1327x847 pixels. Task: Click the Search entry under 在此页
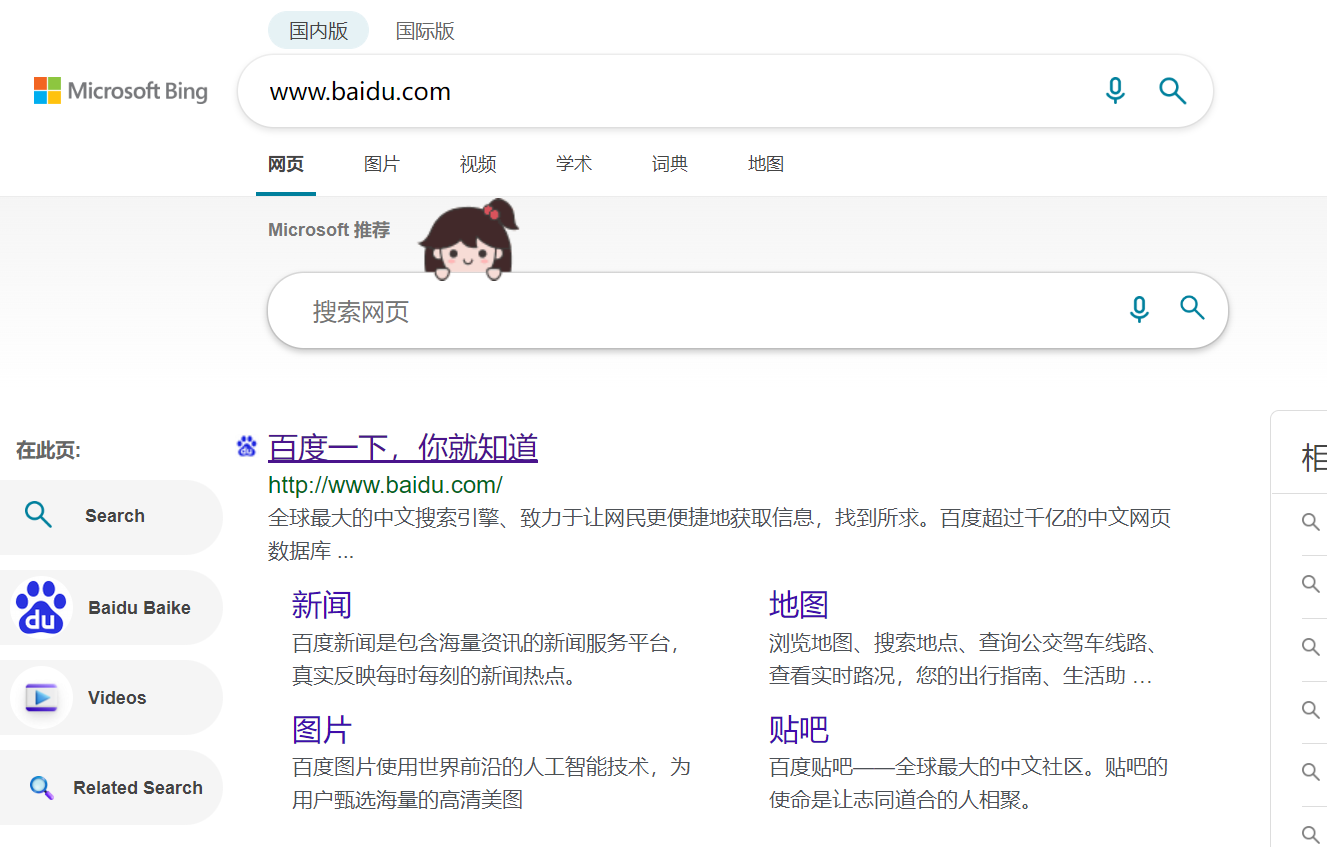click(110, 515)
